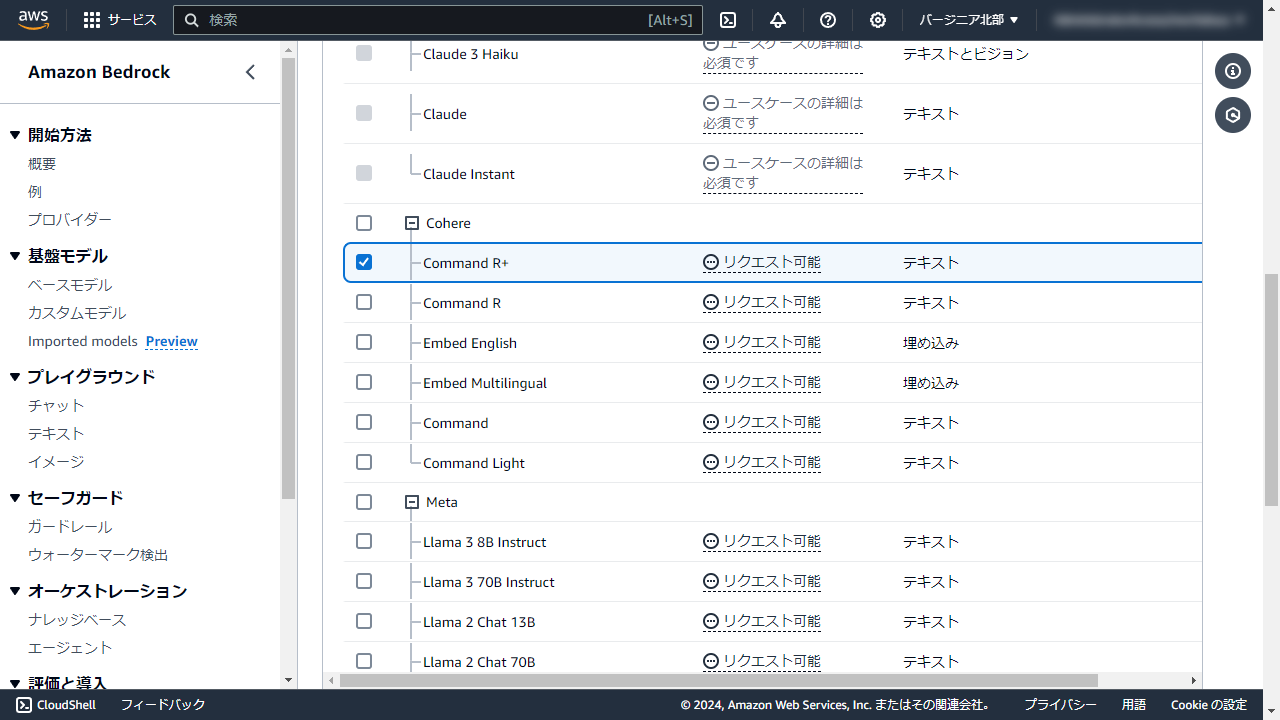Screen dimensions: 1280x720
Task: Click use case required icon for Claude Instant
Action: (711, 163)
